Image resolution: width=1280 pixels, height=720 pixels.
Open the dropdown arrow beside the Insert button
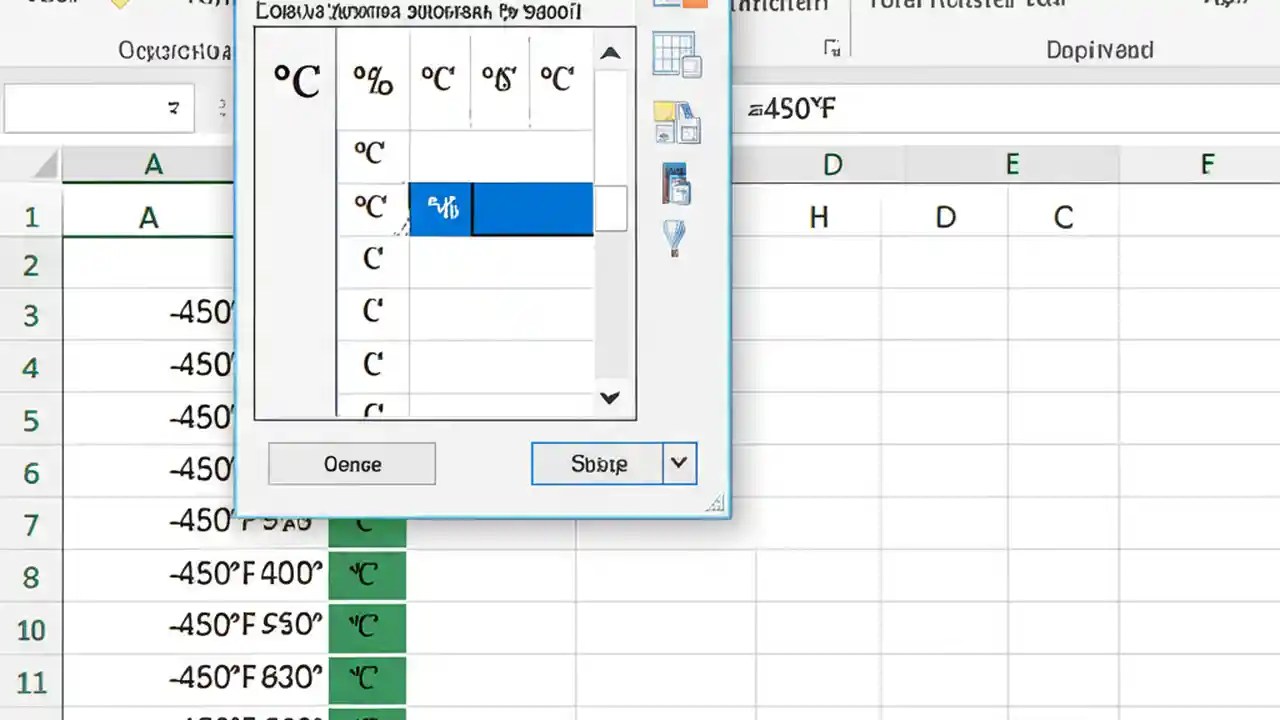(x=679, y=463)
